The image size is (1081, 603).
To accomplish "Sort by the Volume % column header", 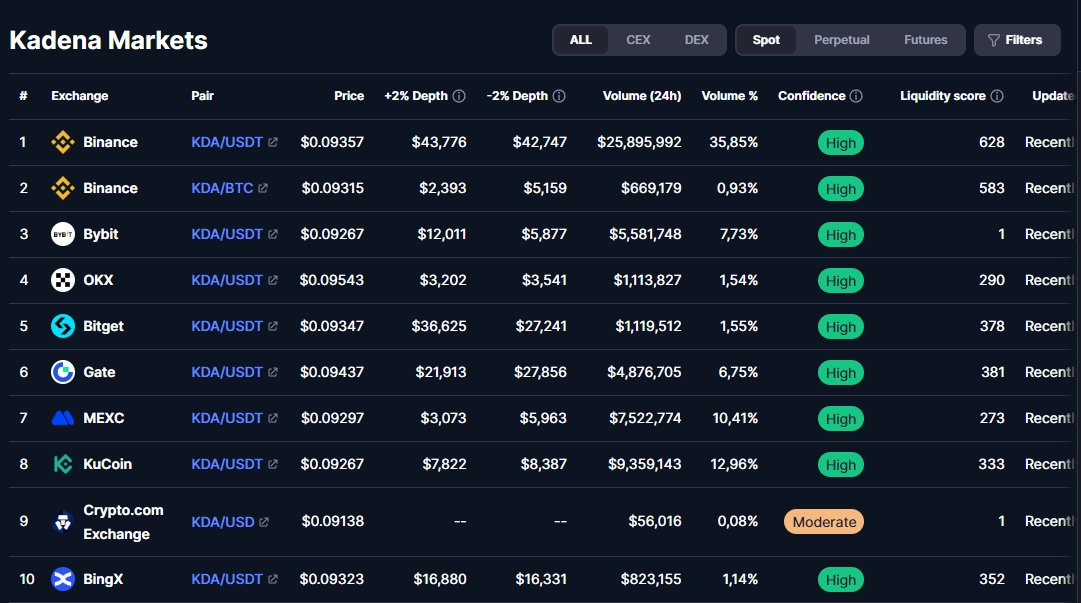I will click(x=729, y=96).
